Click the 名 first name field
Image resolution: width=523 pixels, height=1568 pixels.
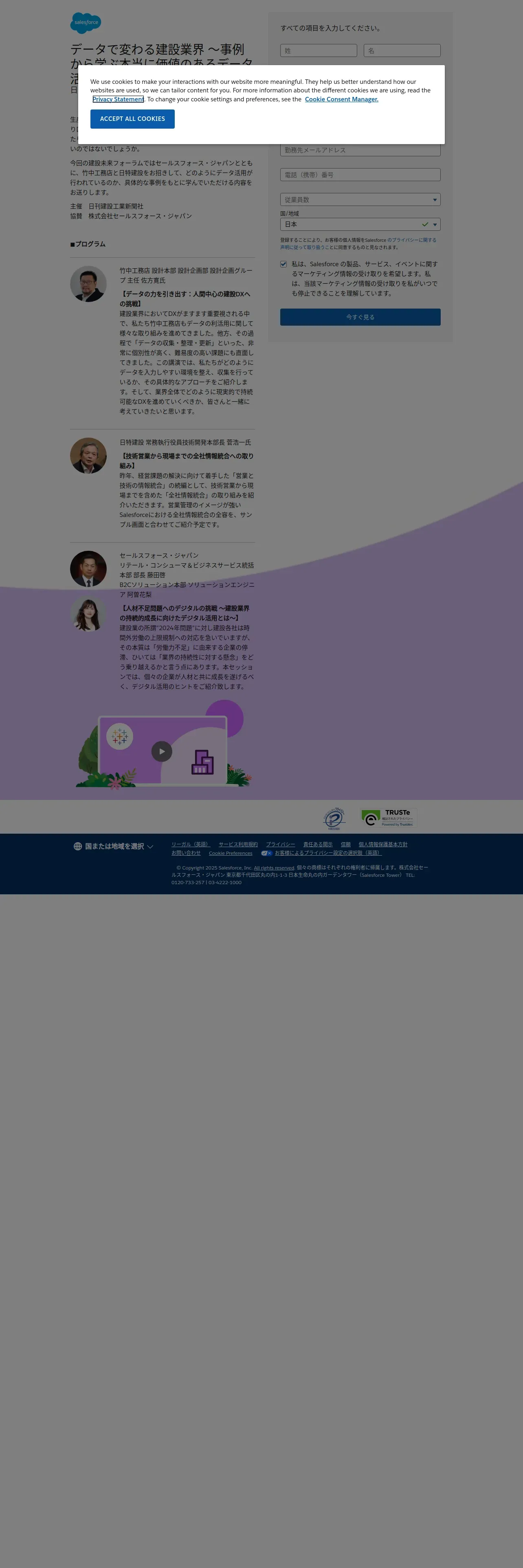pyautogui.click(x=402, y=50)
